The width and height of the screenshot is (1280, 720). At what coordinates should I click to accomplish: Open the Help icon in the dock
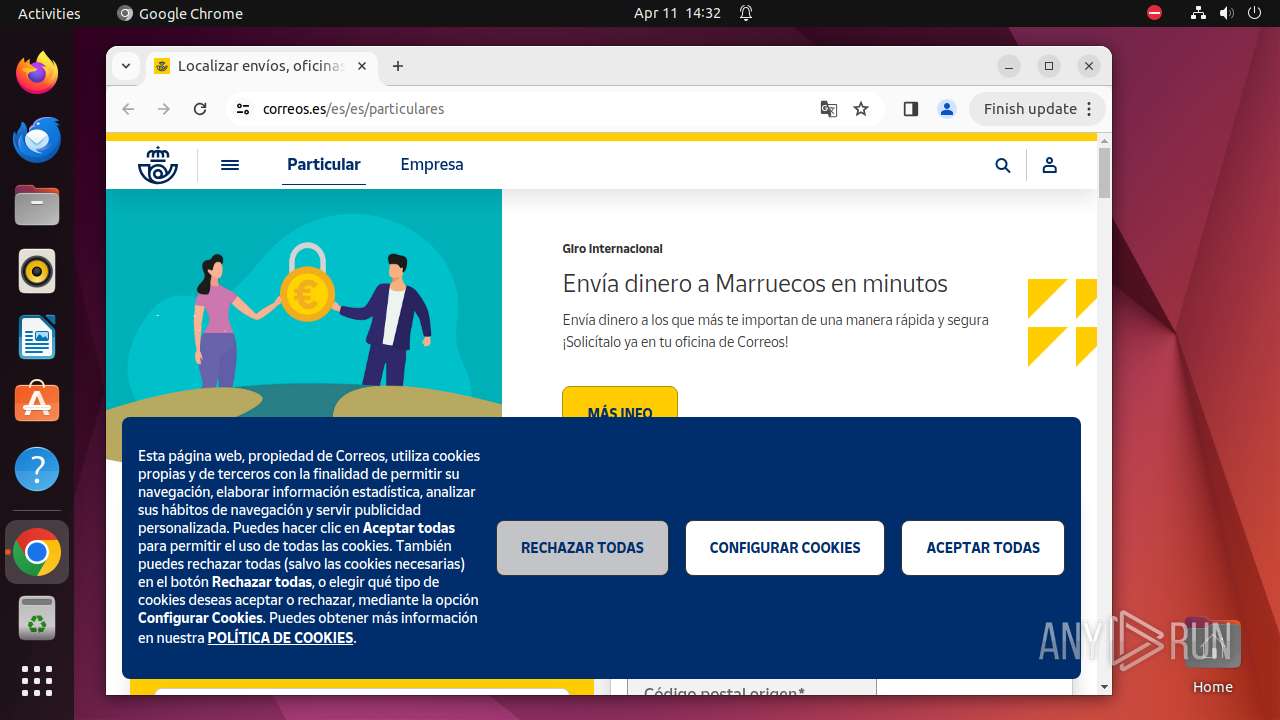[37, 469]
